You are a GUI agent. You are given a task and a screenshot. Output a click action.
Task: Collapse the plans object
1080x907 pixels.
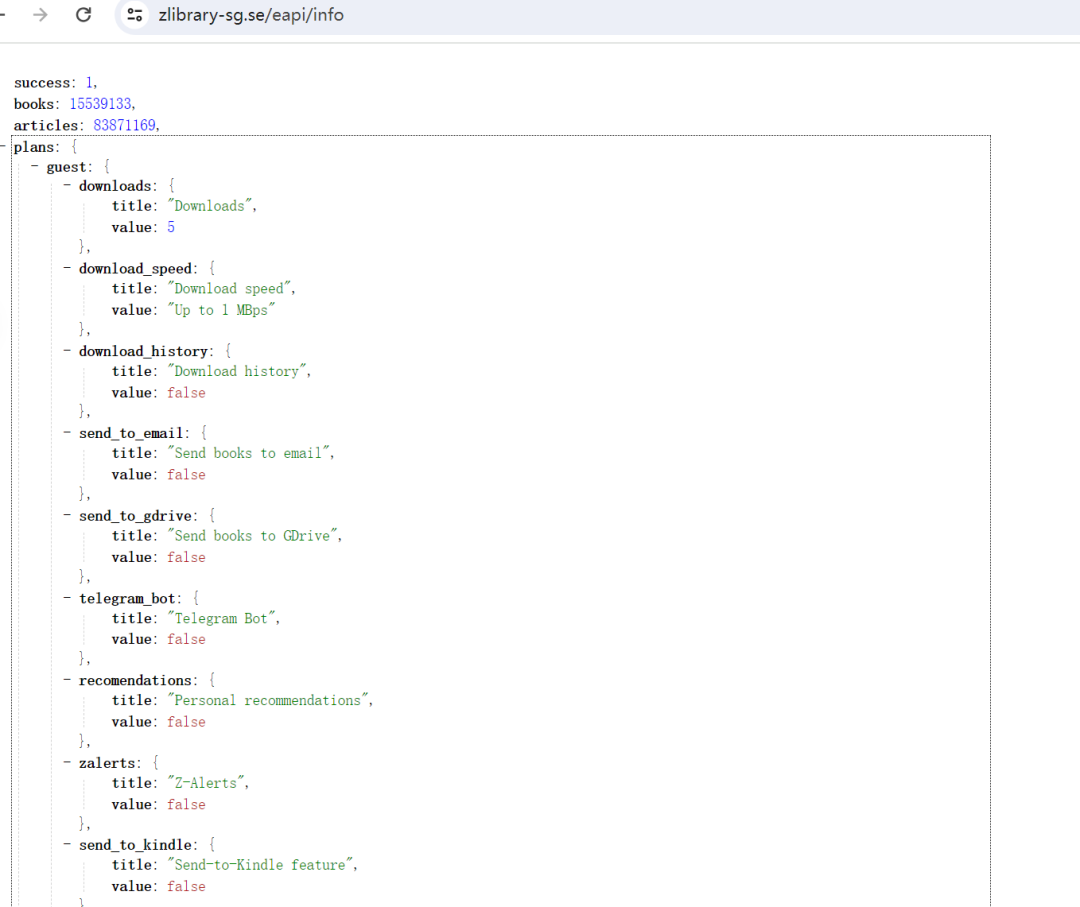coord(3,146)
